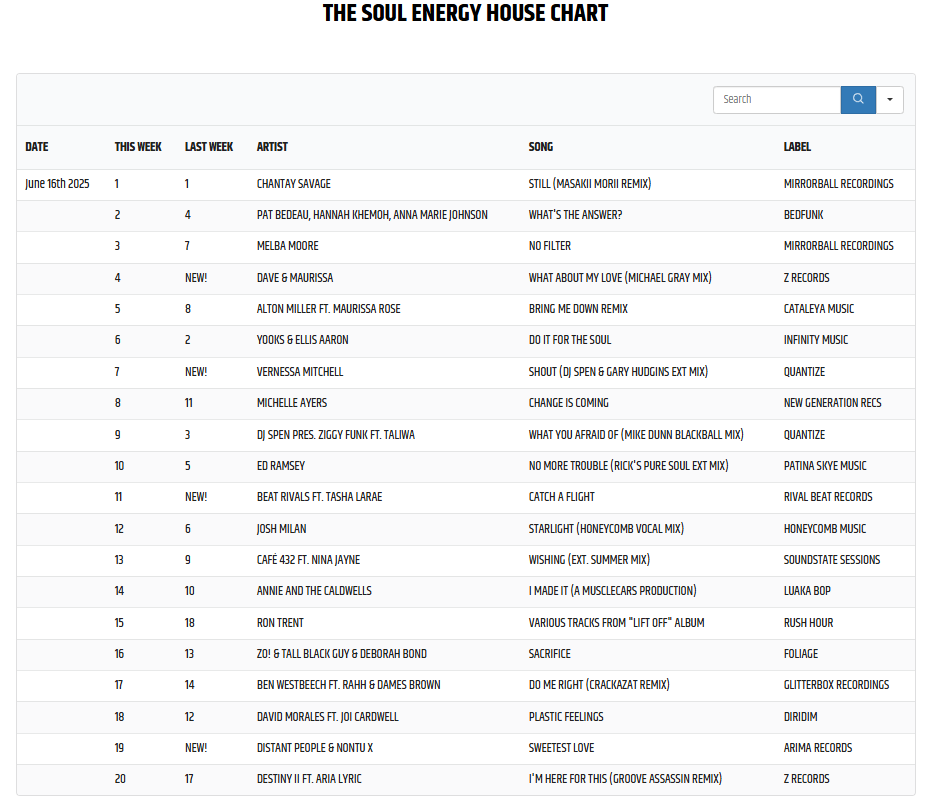This screenshot has height=810, width=927.
Task: Click artist YOOKS & ELLIS AARON
Action: click(302, 340)
